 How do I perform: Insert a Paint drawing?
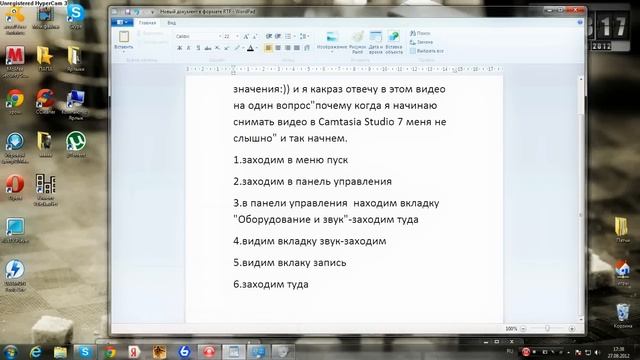(x=358, y=42)
